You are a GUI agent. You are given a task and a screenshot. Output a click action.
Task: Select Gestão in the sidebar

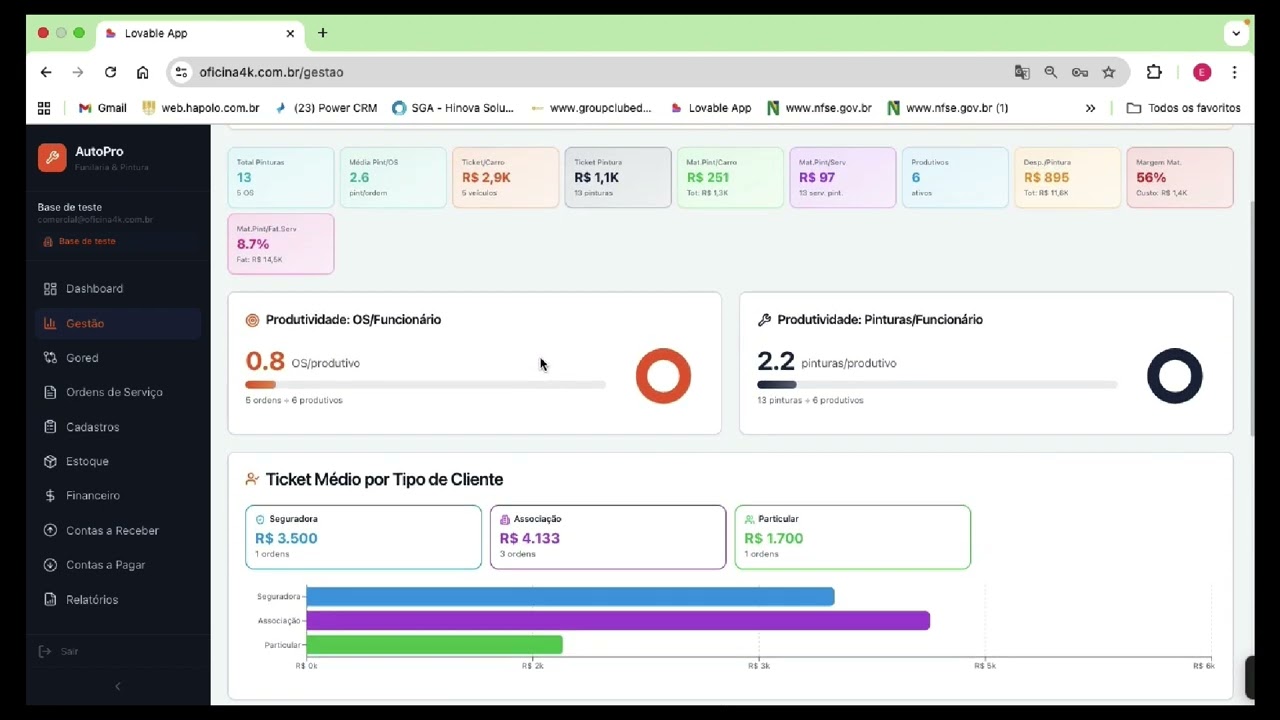(x=118, y=323)
